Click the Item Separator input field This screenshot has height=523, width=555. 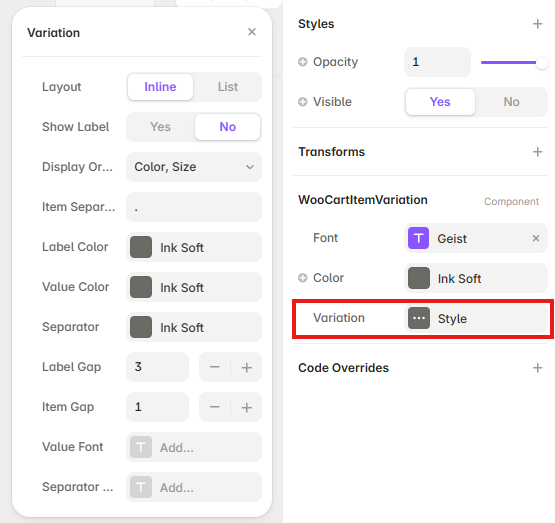coord(194,207)
